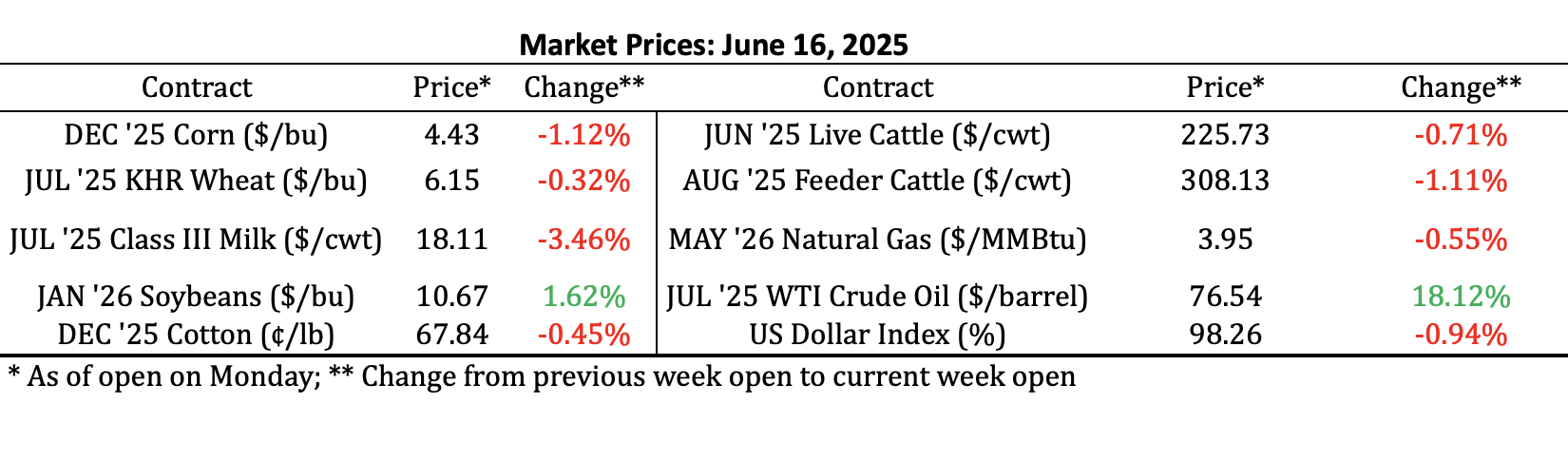Click the cotton price 67.84
The height and width of the screenshot is (462, 1568).
pyautogui.click(x=451, y=335)
